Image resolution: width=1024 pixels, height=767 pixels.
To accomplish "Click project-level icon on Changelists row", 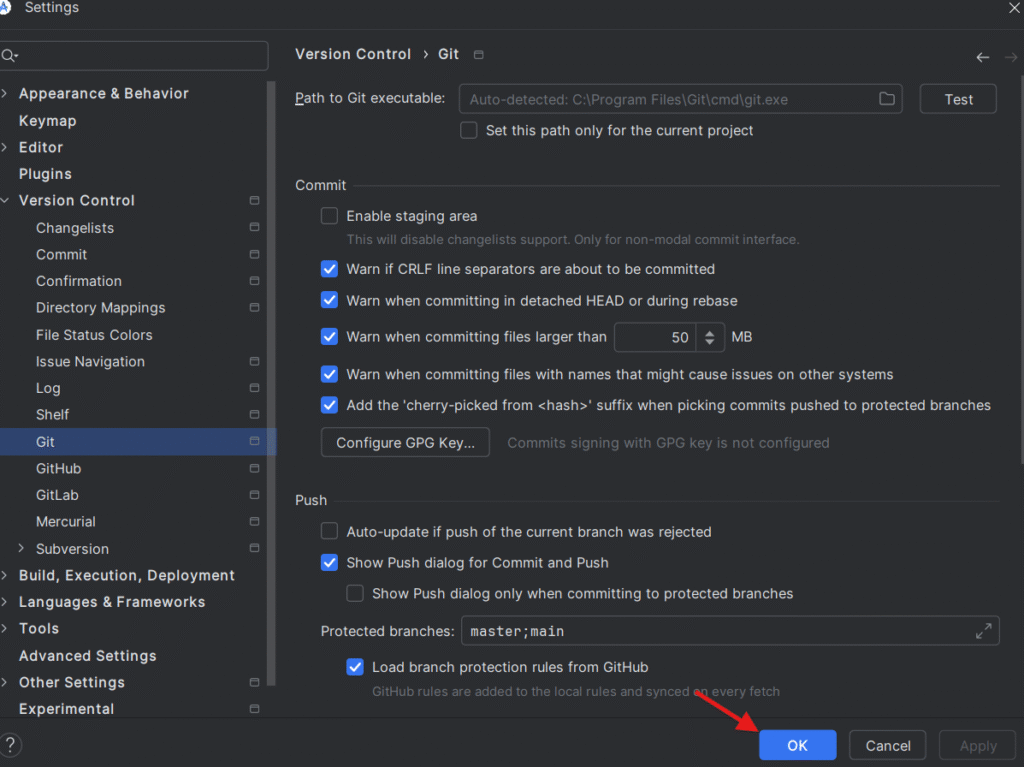I will [255, 227].
